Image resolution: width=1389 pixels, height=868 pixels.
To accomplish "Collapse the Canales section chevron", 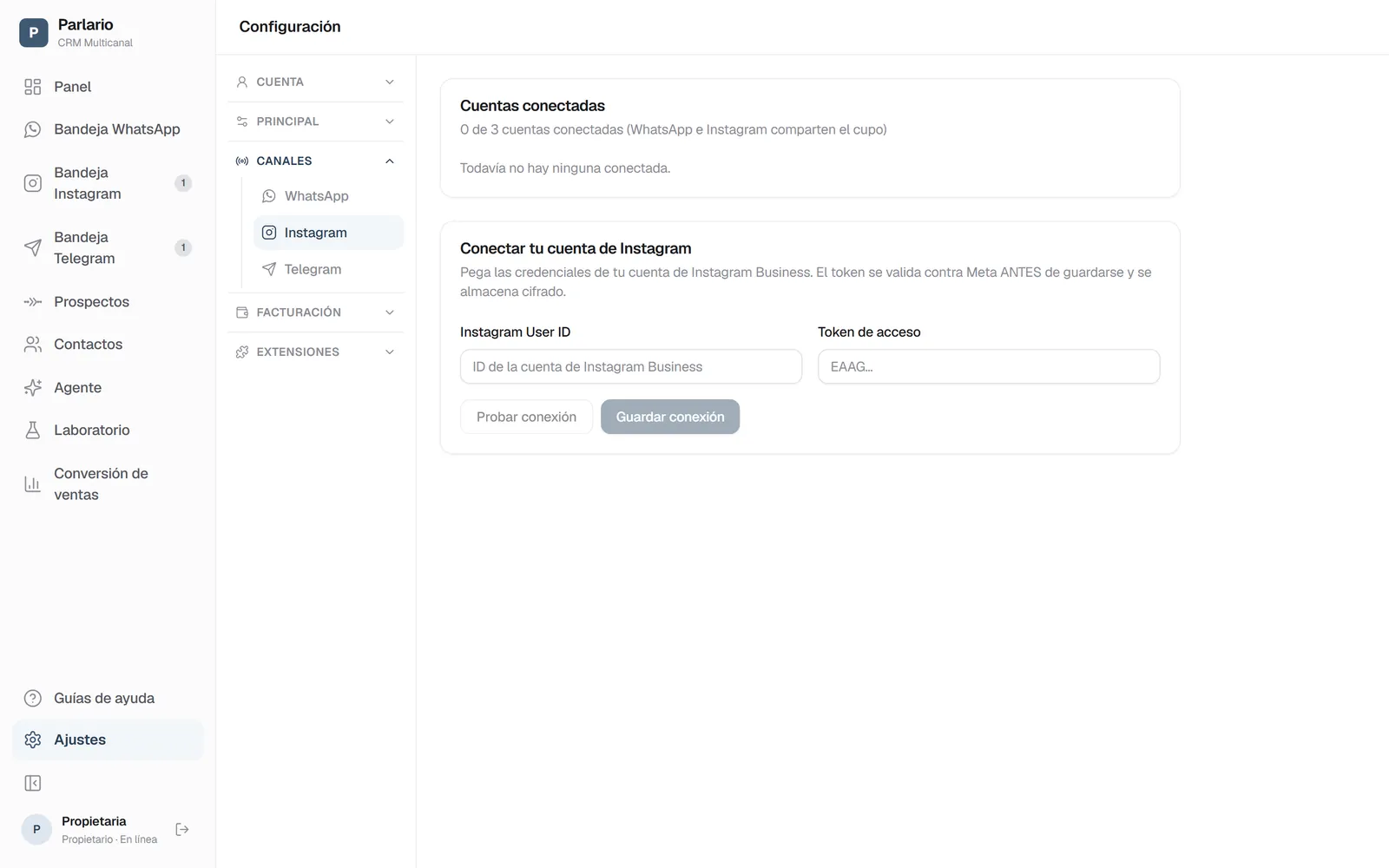I will pyautogui.click(x=390, y=161).
